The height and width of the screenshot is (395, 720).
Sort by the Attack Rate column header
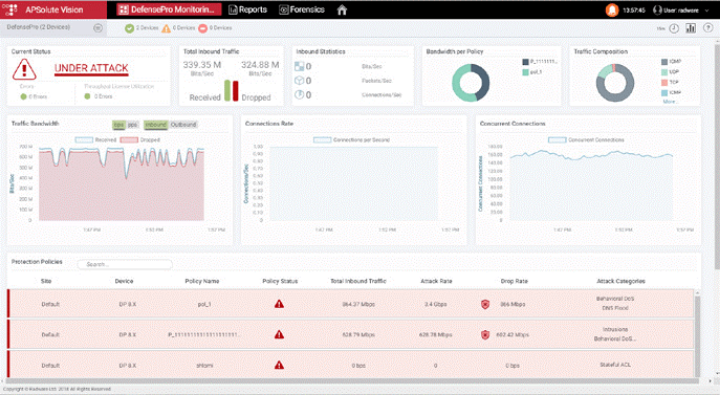pyautogui.click(x=436, y=281)
